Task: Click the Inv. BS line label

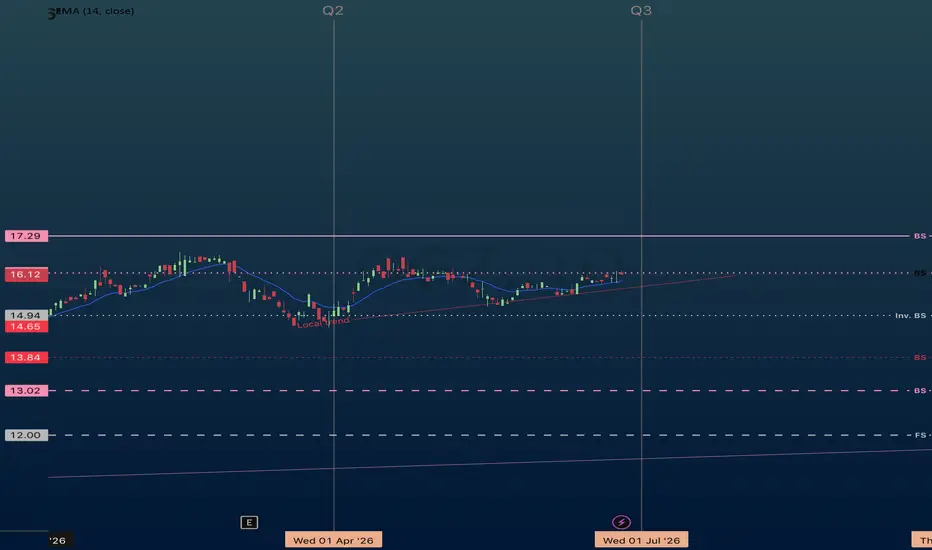Action: [911, 316]
